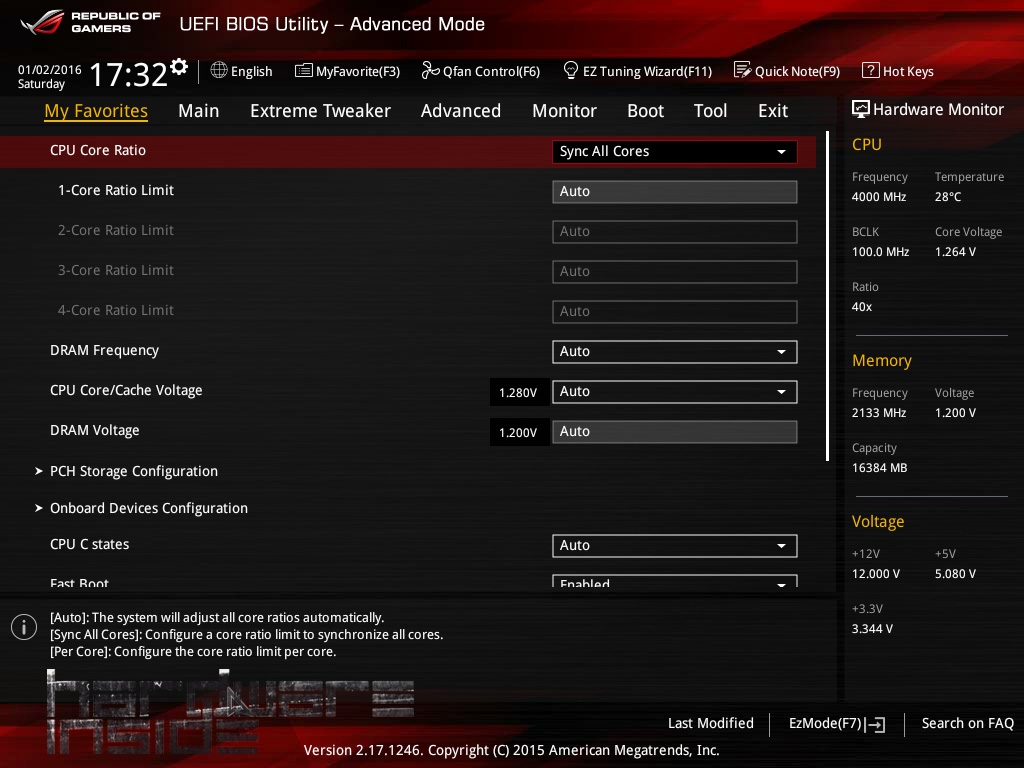Select the DRAM Voltage label

tap(95, 430)
